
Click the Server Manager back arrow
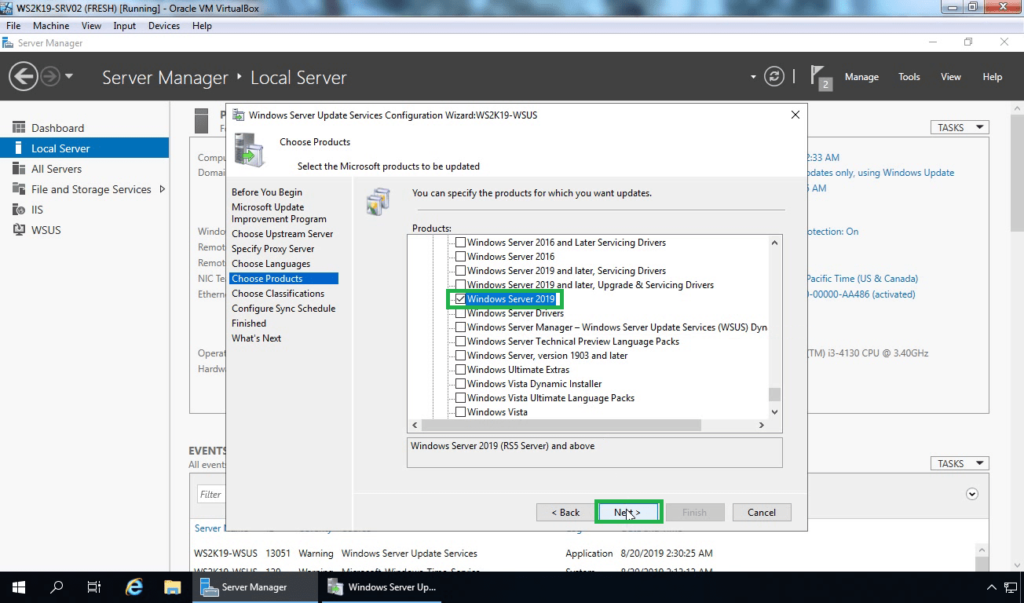pyautogui.click(x=23, y=77)
